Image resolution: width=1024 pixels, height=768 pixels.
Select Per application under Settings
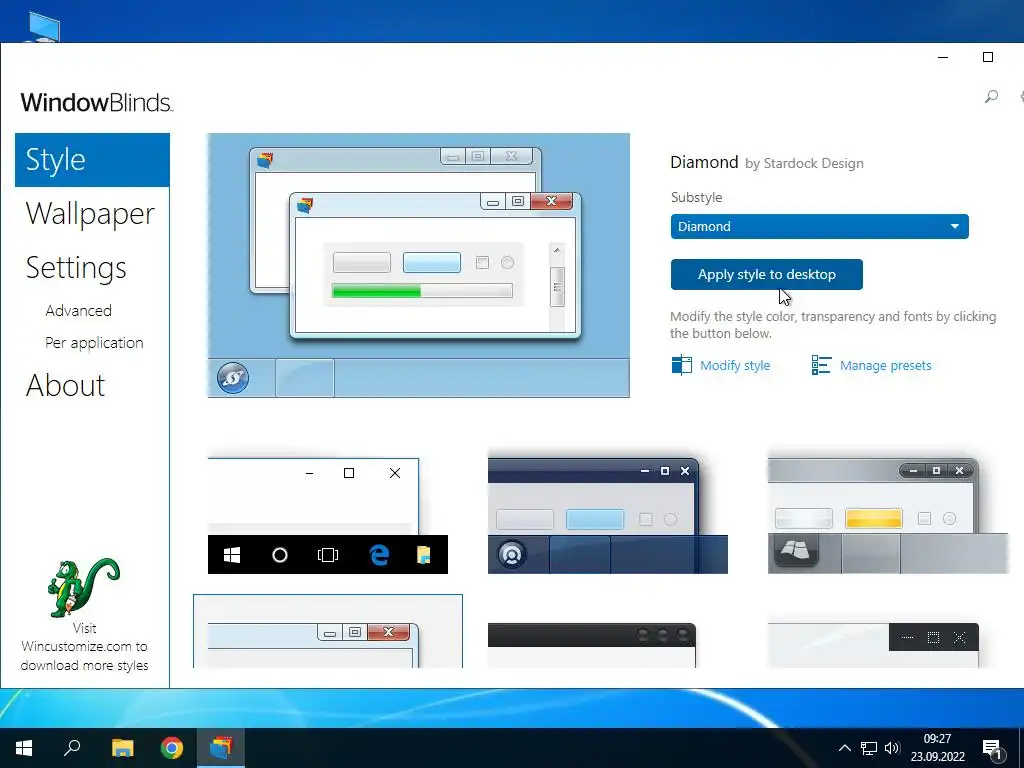point(94,343)
